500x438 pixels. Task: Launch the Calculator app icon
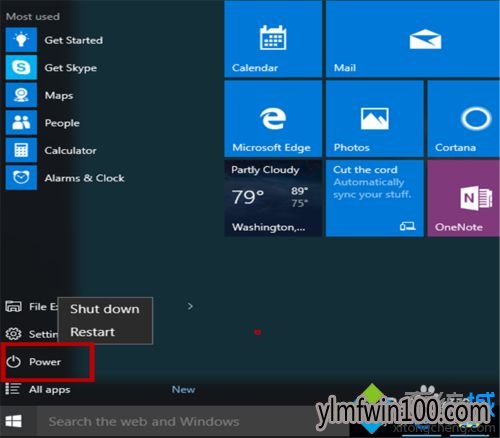click(21, 150)
